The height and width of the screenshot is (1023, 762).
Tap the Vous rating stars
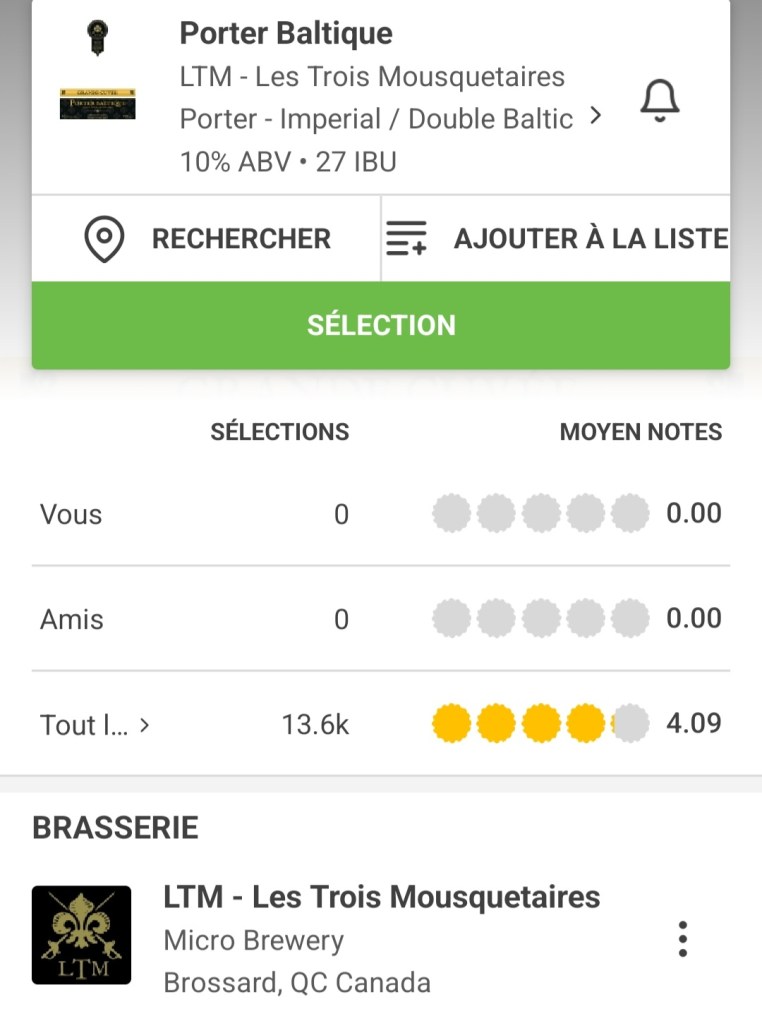pyautogui.click(x=540, y=514)
